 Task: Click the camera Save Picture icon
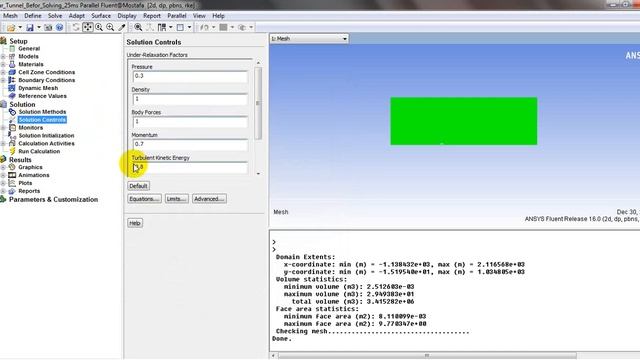pyautogui.click(x=48, y=27)
